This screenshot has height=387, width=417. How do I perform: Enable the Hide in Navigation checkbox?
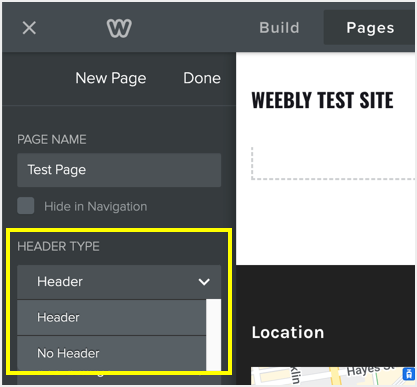click(26, 205)
